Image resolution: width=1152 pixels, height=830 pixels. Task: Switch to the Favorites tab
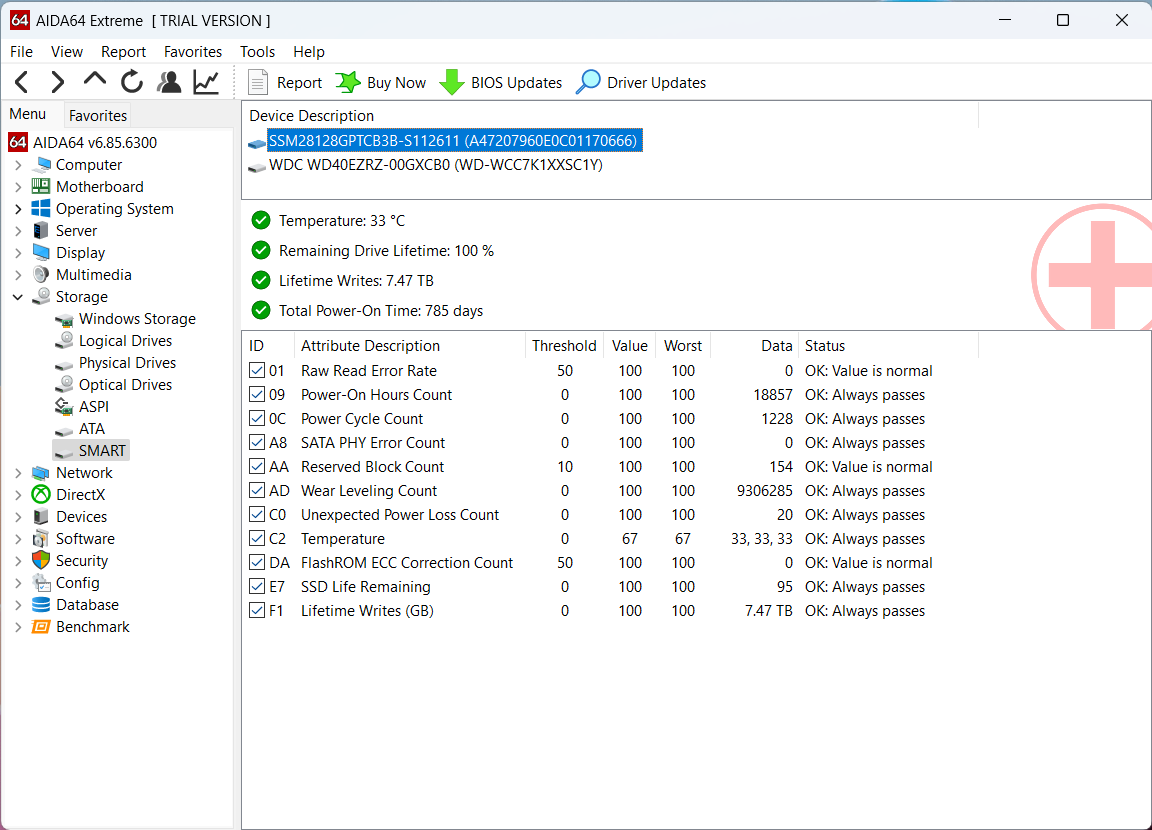point(97,115)
